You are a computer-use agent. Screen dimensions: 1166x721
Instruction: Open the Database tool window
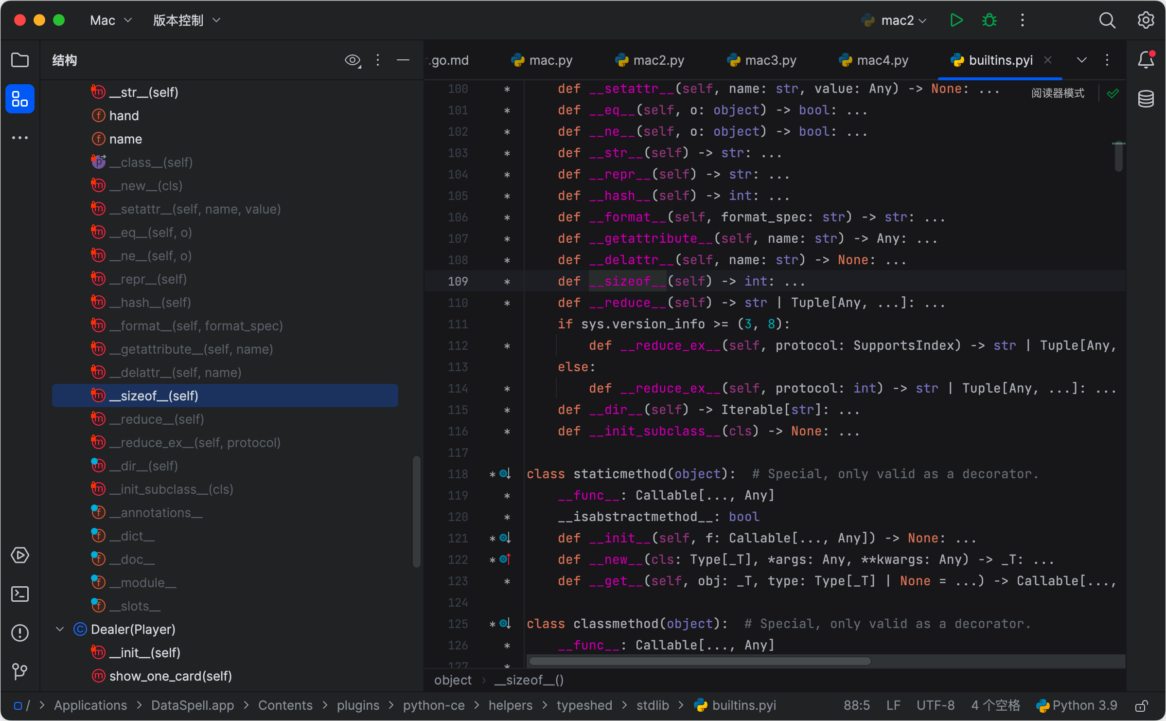(1146, 98)
